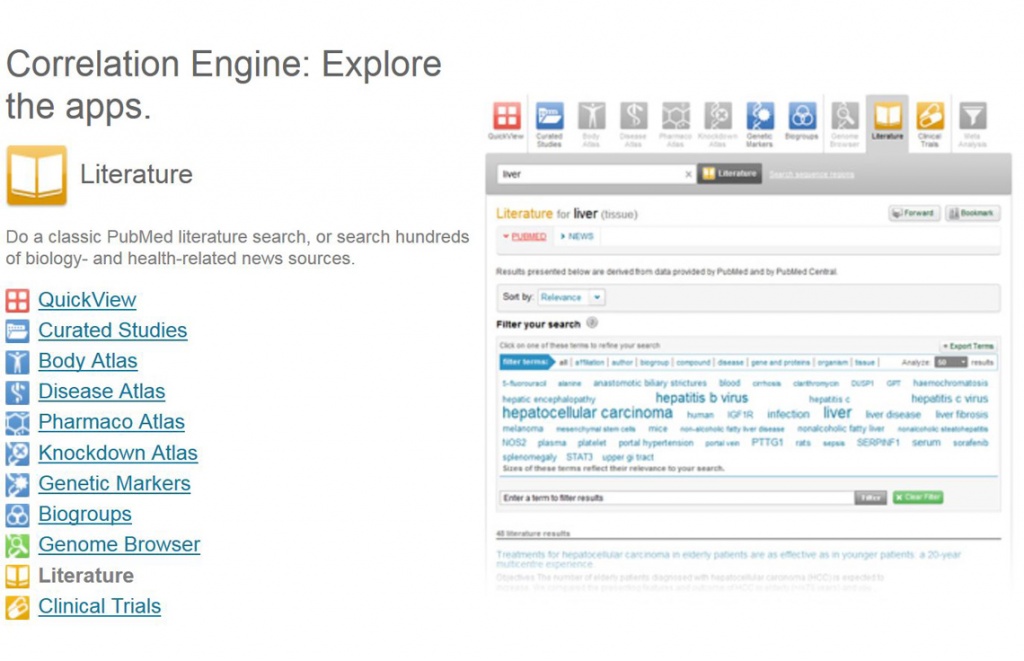Refine by 'melanoma' term
Image resolution: width=1024 pixels, height=661 pixels.
click(x=522, y=429)
